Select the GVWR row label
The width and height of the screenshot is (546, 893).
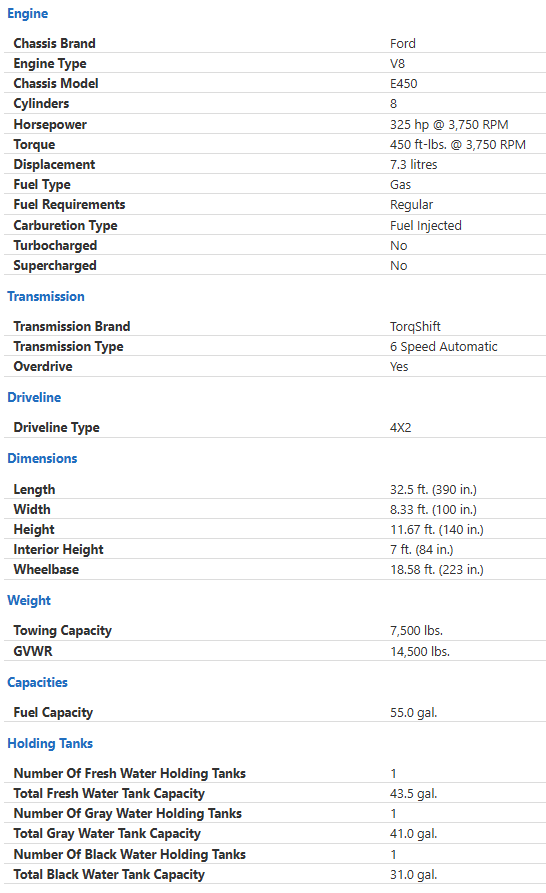[x=33, y=652]
